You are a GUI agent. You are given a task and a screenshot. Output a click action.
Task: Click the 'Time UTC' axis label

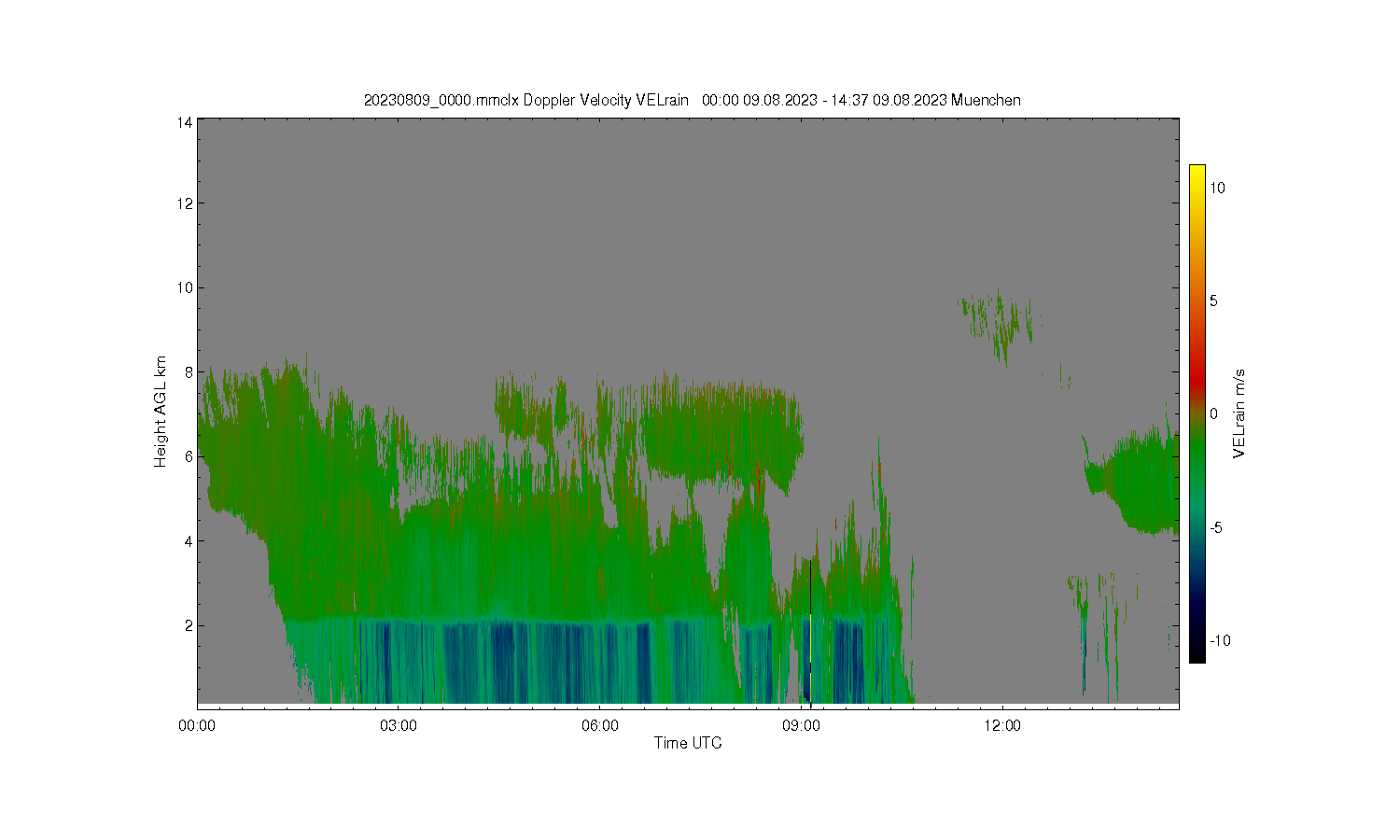(688, 743)
